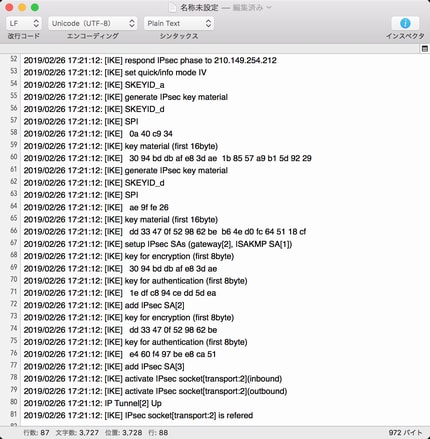Expand the title bar edited-status chevron

point(269,7)
